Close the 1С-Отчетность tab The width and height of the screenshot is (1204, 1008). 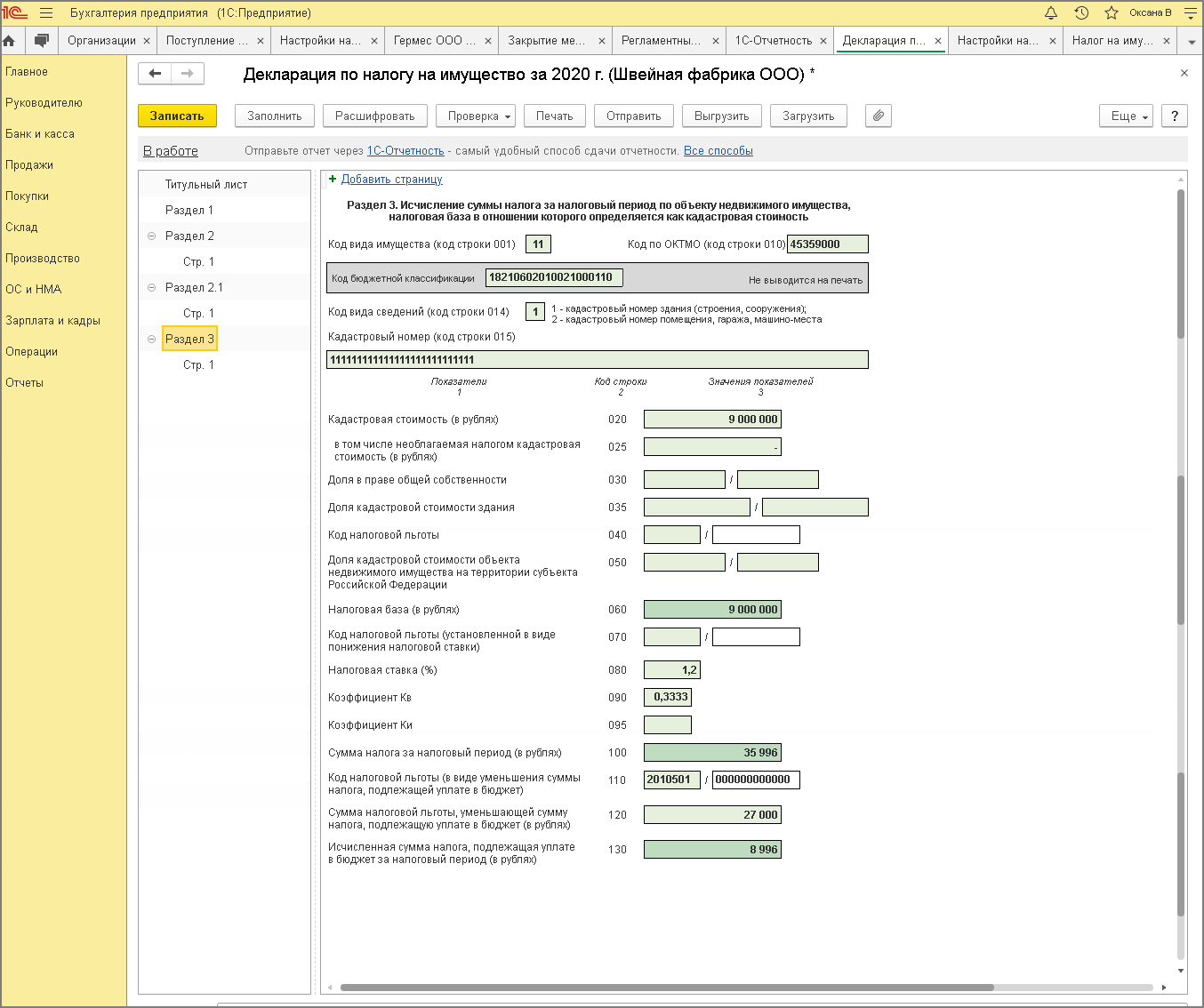click(823, 41)
